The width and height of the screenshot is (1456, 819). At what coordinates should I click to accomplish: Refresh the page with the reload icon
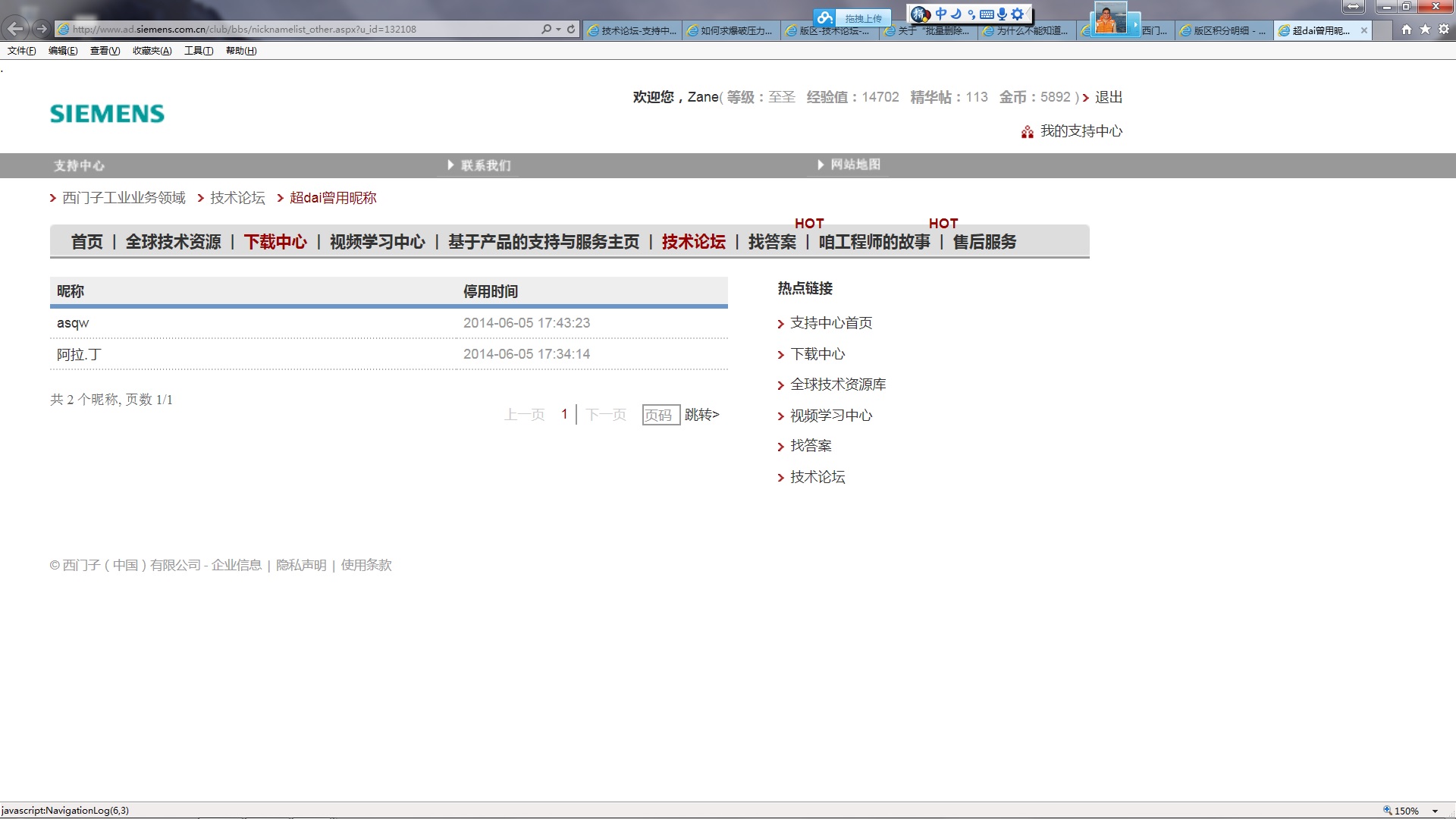point(571,29)
